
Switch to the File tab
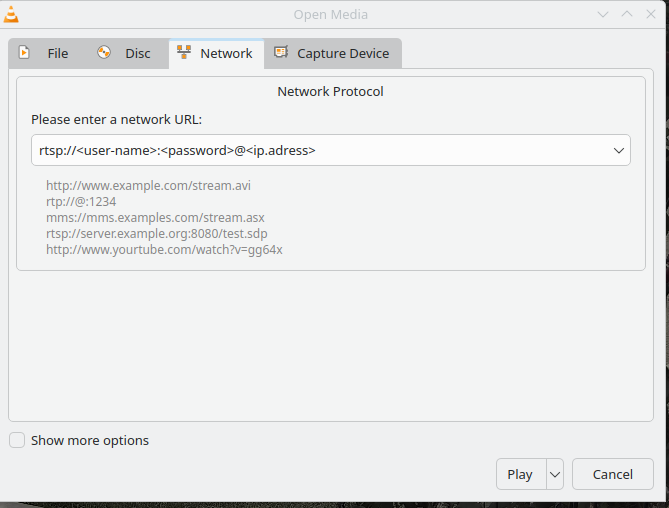click(58, 53)
